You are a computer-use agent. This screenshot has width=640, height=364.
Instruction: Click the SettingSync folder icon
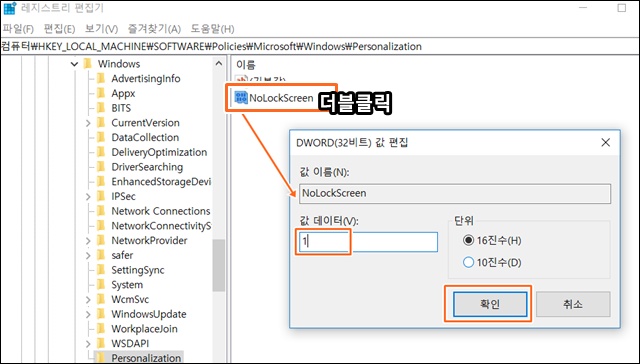(x=100, y=270)
